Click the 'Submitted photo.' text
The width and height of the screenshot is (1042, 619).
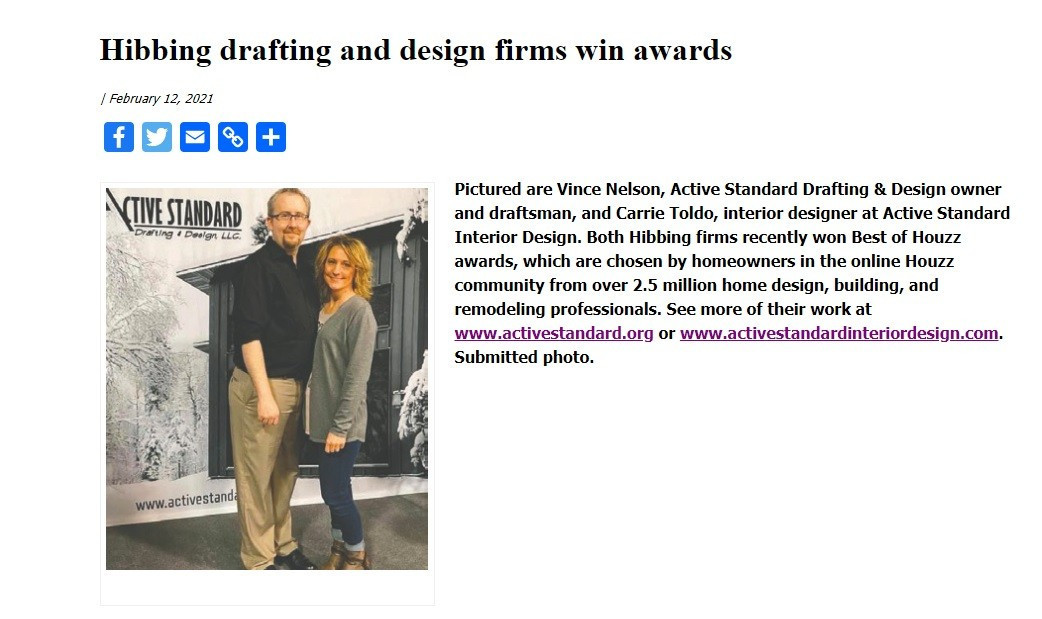coord(524,357)
